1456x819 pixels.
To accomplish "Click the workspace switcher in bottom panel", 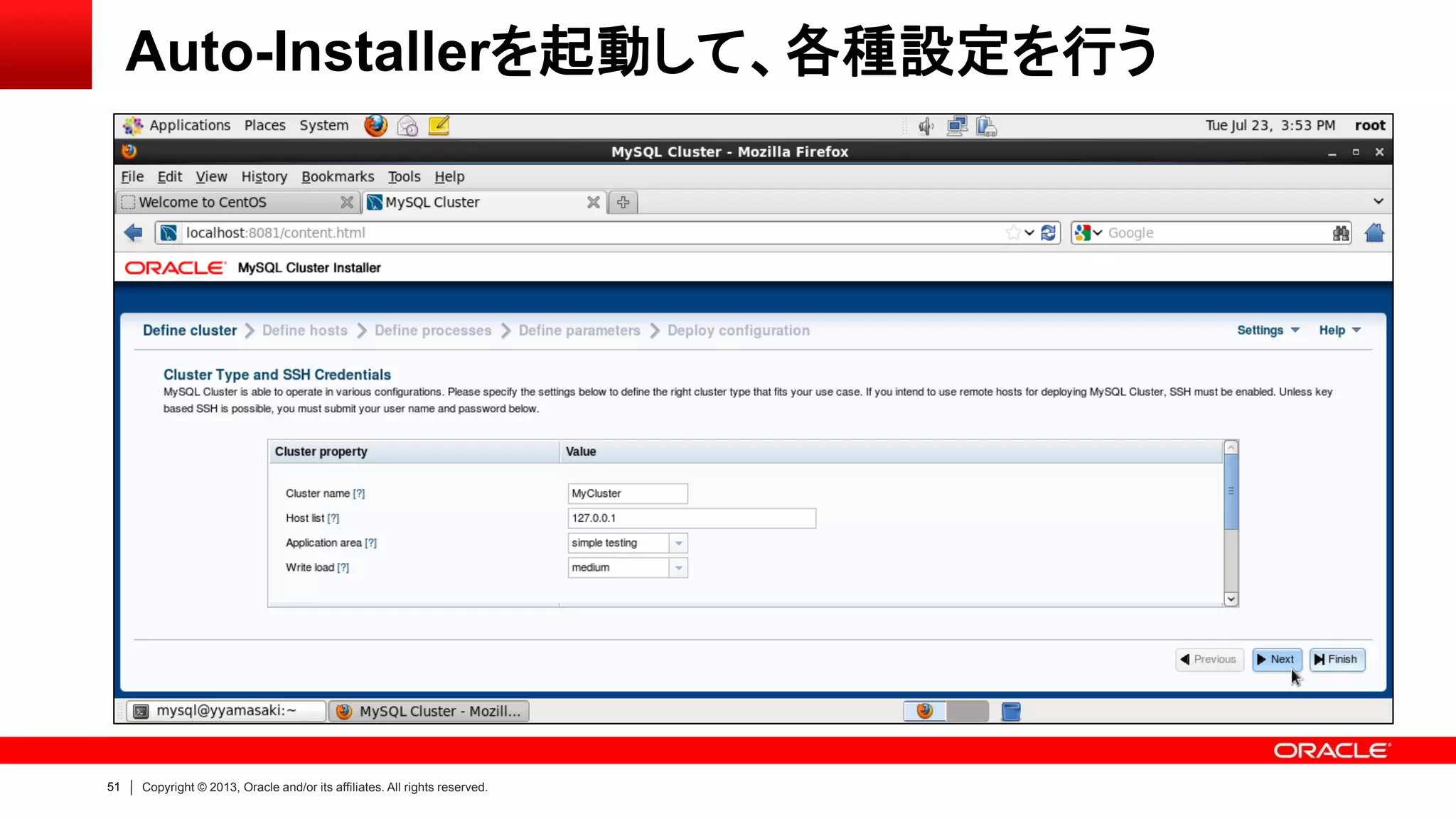I will [x=946, y=711].
